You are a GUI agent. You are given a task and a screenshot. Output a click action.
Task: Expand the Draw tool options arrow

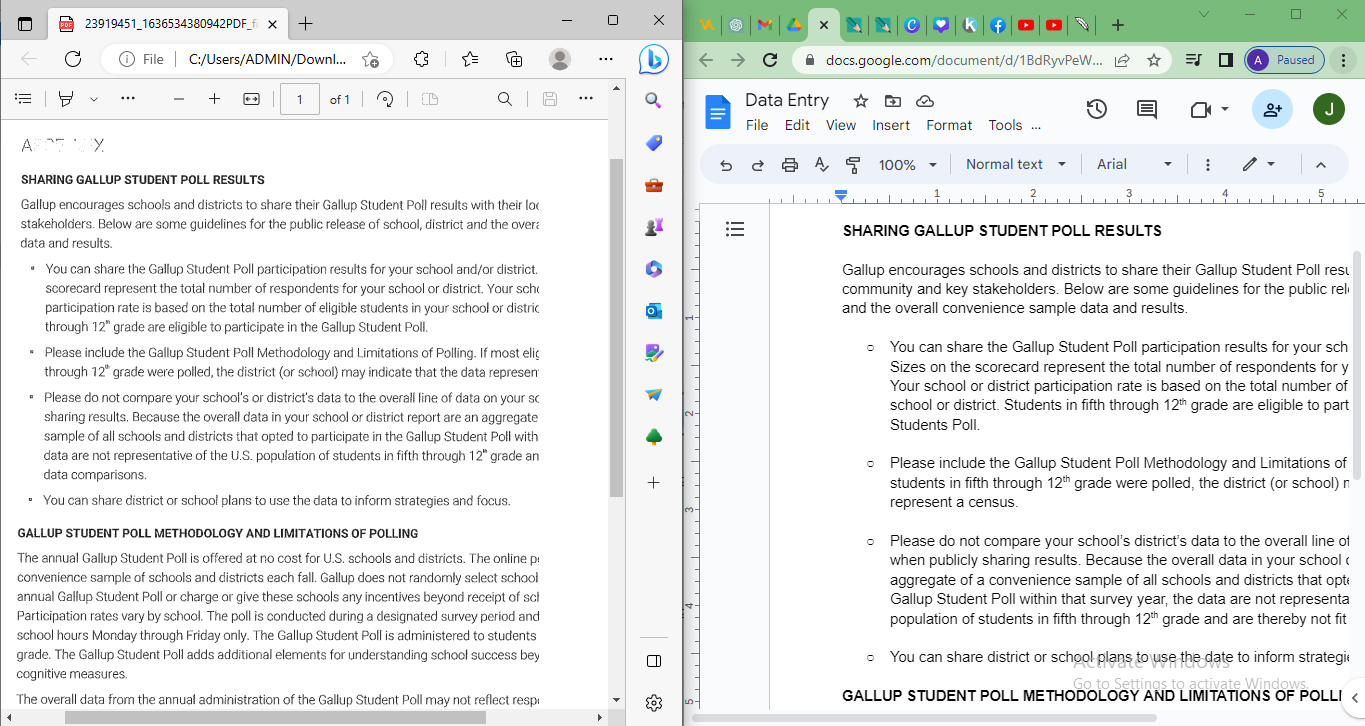94,99
